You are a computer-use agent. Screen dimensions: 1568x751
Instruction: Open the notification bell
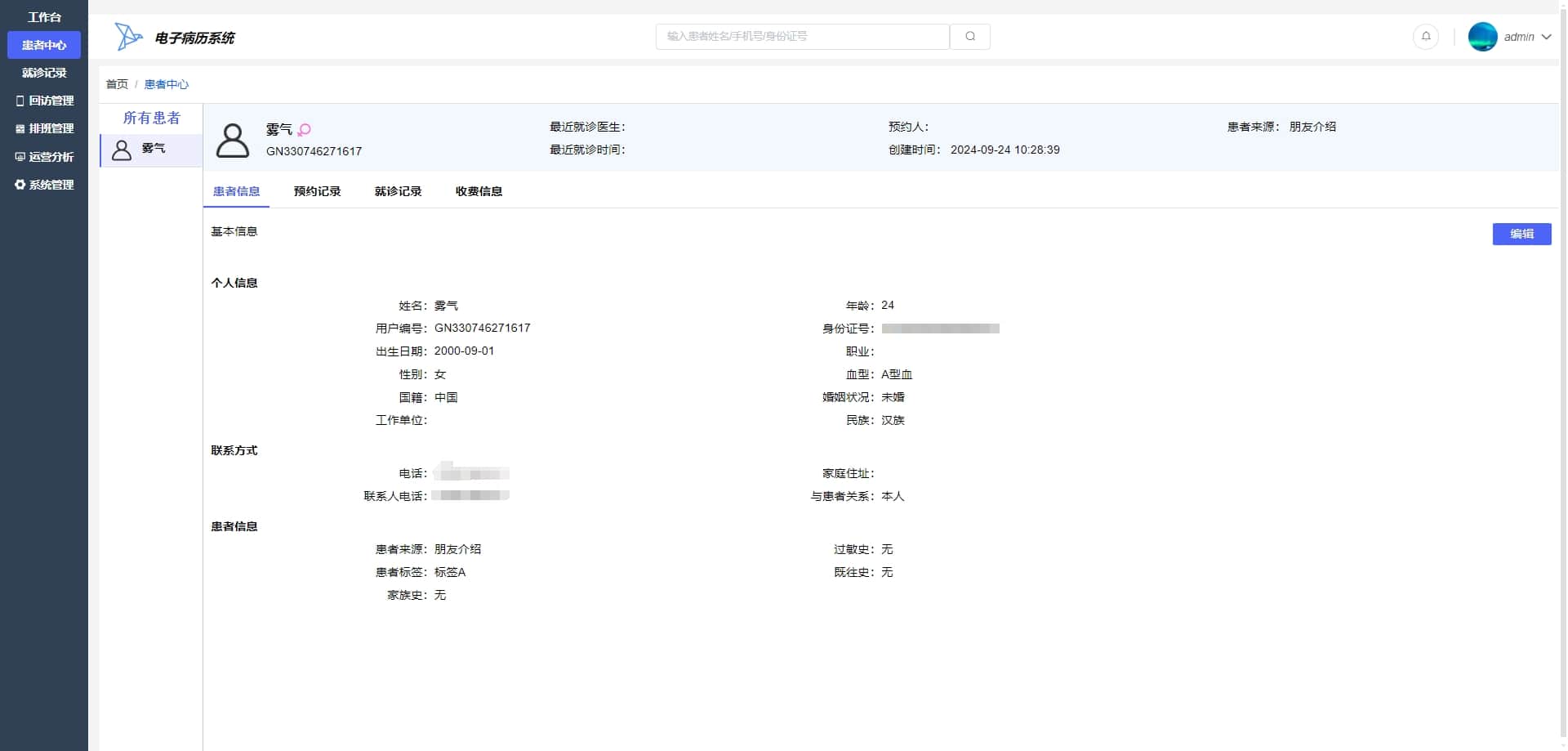pos(1426,37)
